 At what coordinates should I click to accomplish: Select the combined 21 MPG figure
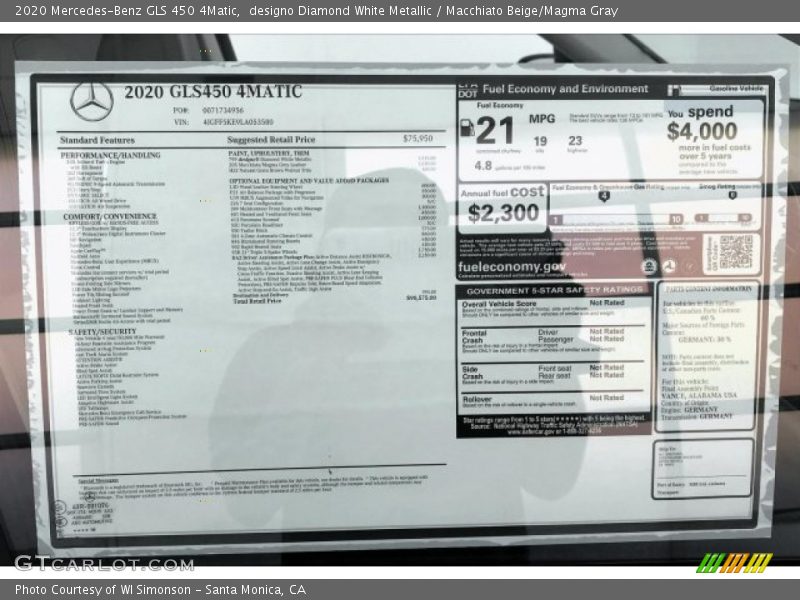pyautogui.click(x=494, y=131)
